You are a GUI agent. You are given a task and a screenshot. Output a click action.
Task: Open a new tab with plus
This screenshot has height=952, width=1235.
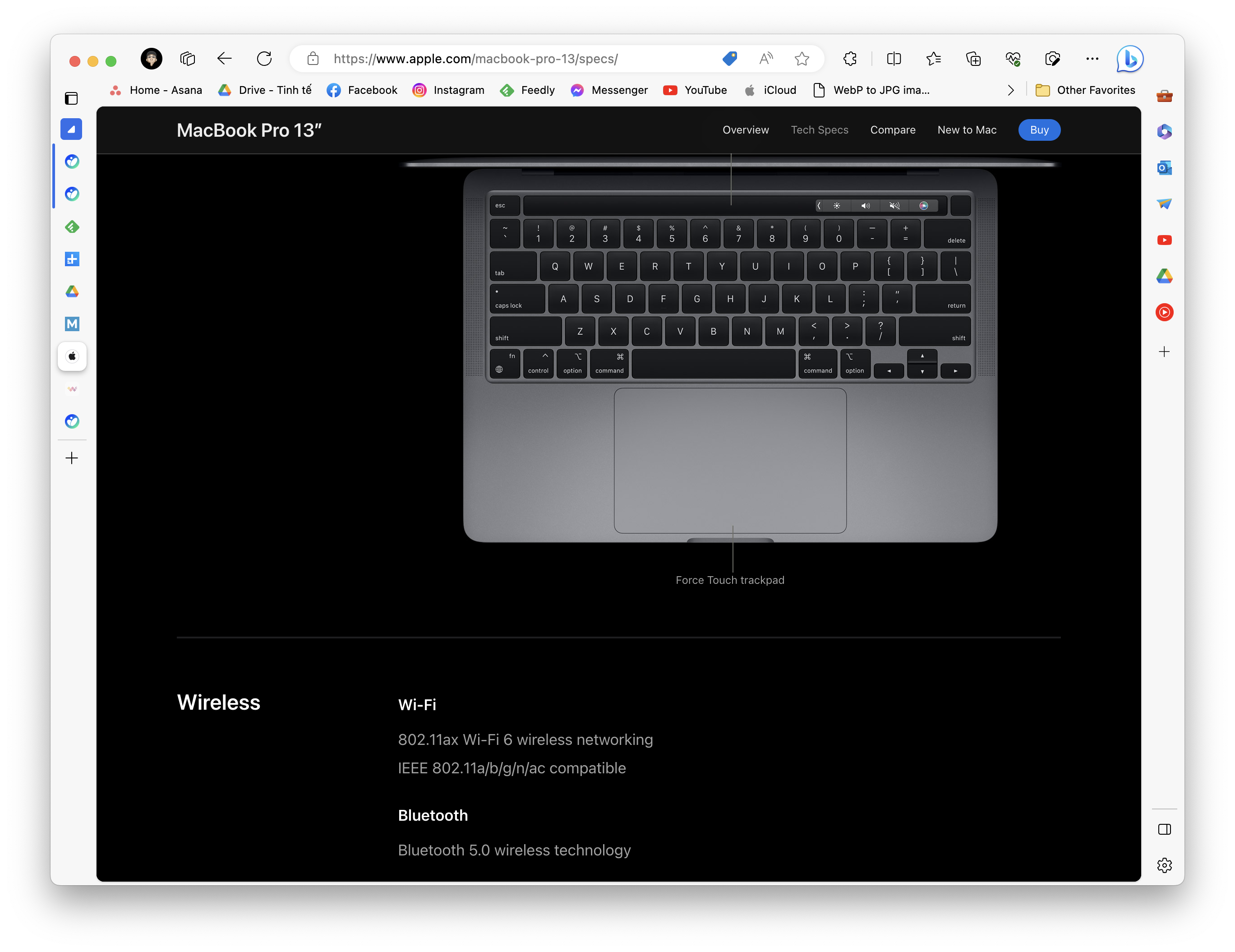pos(72,458)
